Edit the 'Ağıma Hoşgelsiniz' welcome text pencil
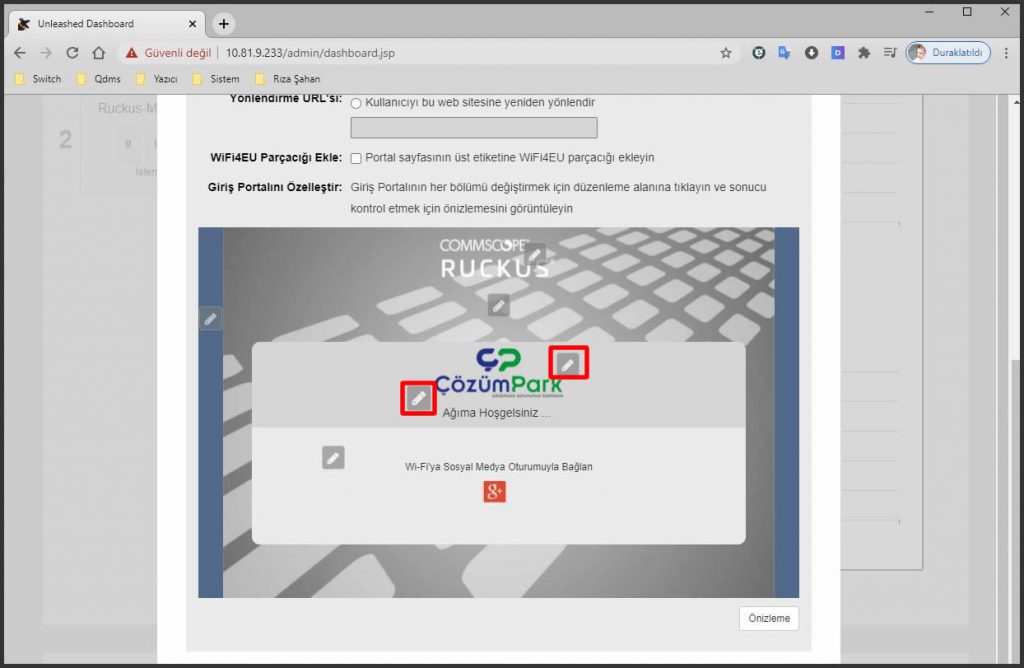1024x668 pixels. click(418, 398)
